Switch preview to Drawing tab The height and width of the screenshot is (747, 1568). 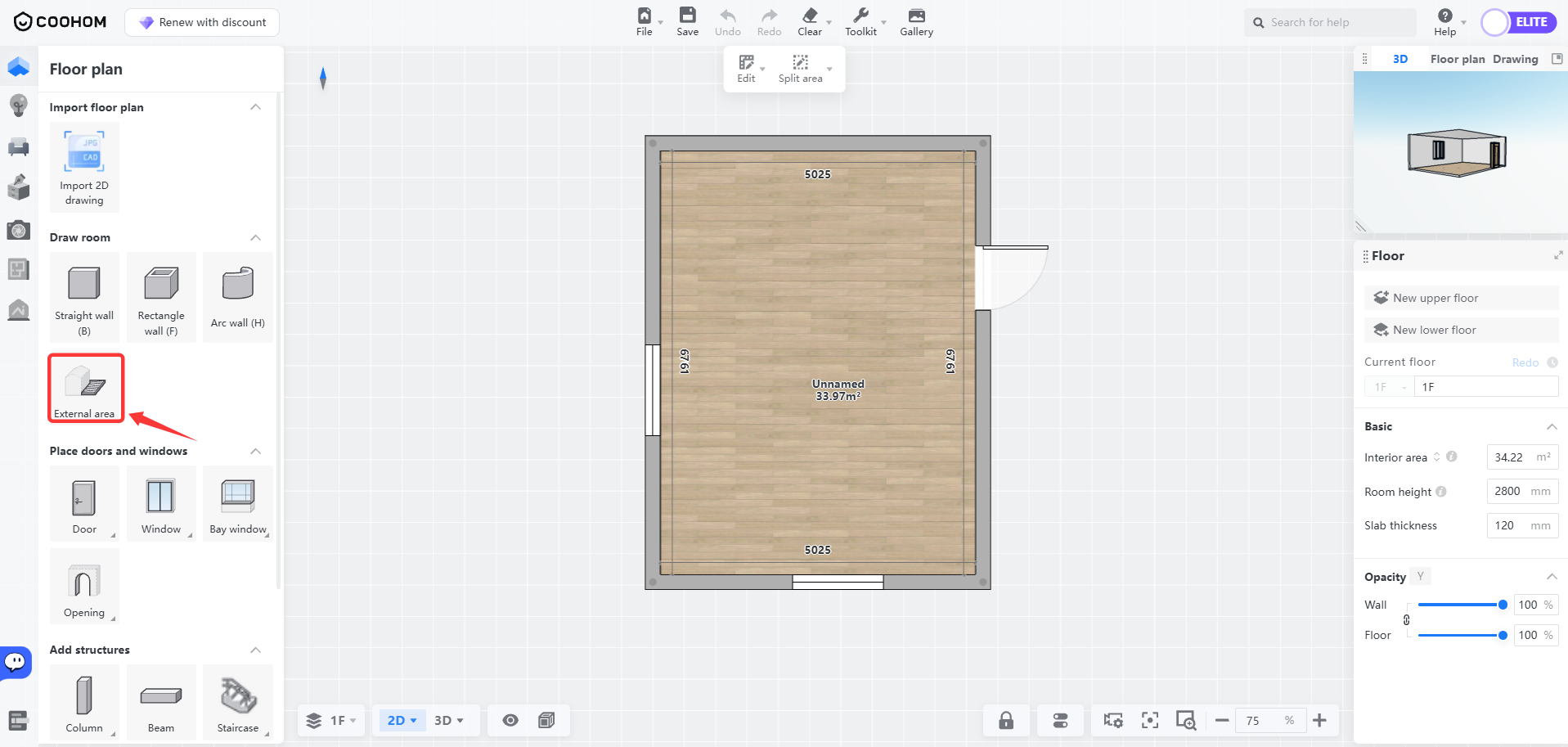tap(1515, 59)
